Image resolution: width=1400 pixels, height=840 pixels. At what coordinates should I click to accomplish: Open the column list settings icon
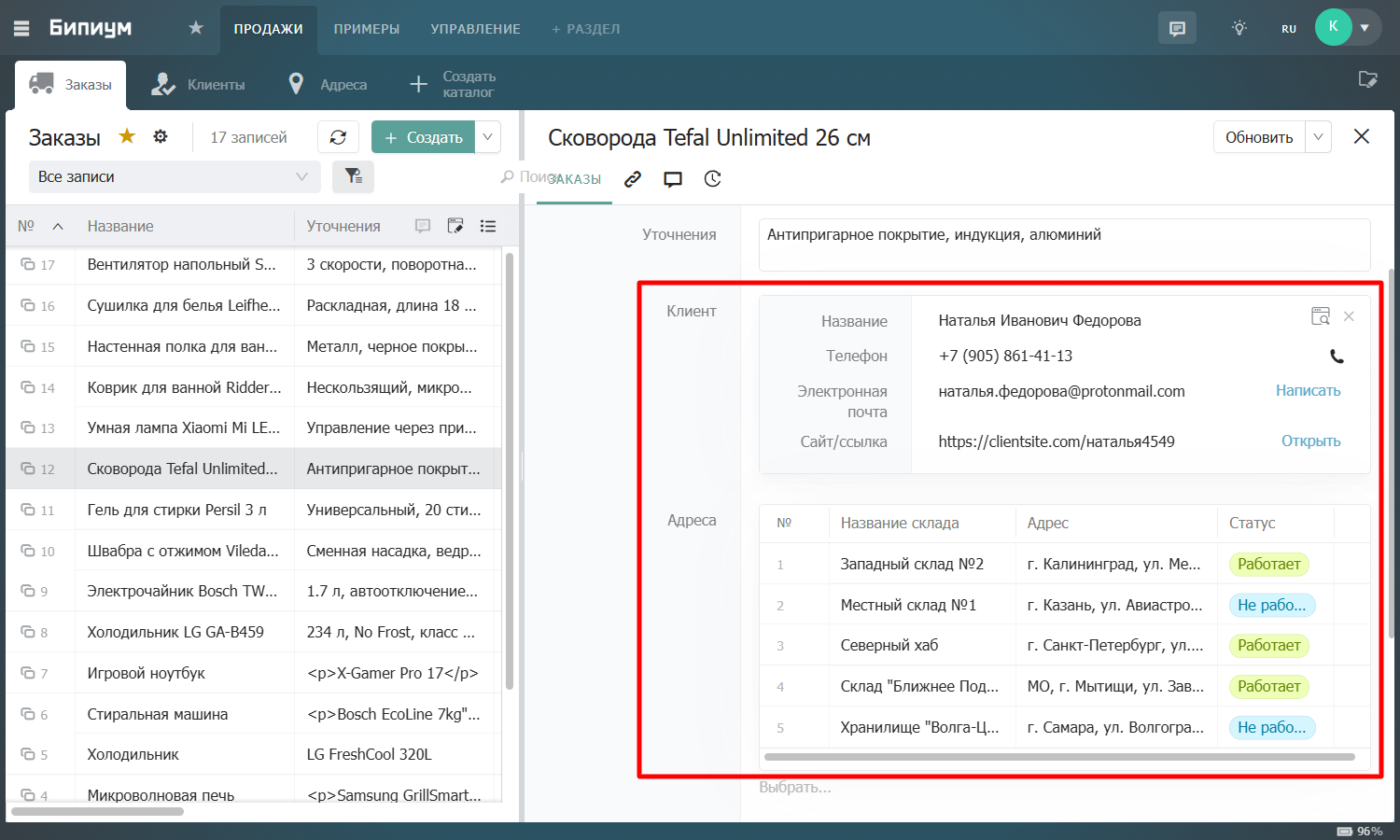[x=488, y=226]
